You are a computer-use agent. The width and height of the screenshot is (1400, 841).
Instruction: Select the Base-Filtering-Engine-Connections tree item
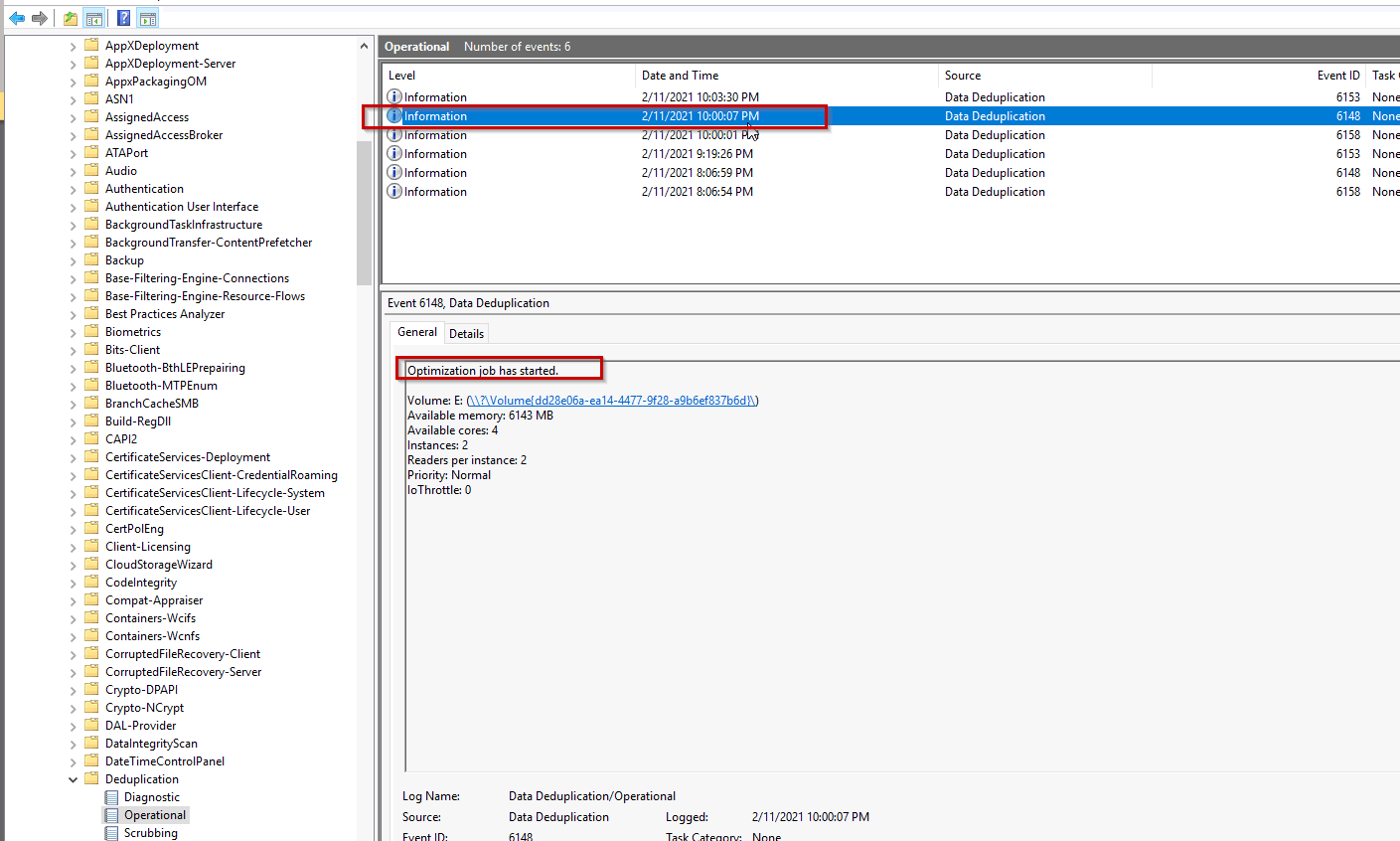click(x=198, y=278)
